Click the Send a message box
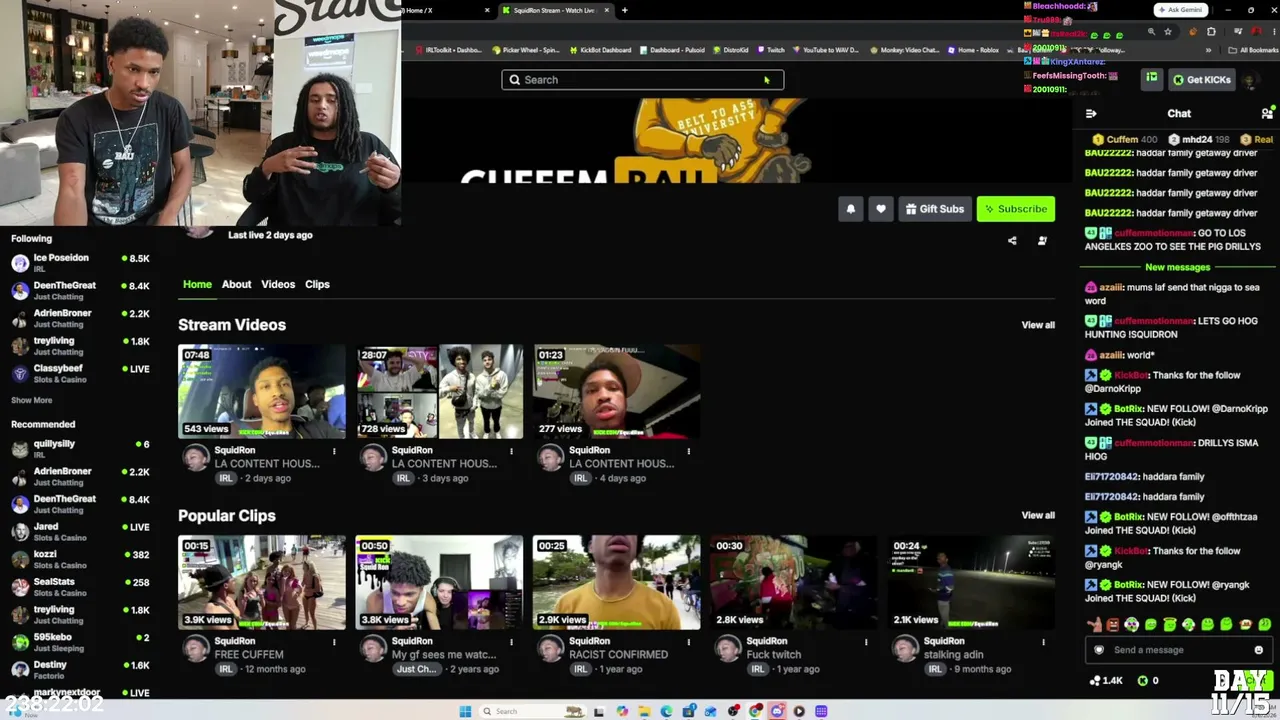The image size is (1280, 720). (x=1179, y=650)
